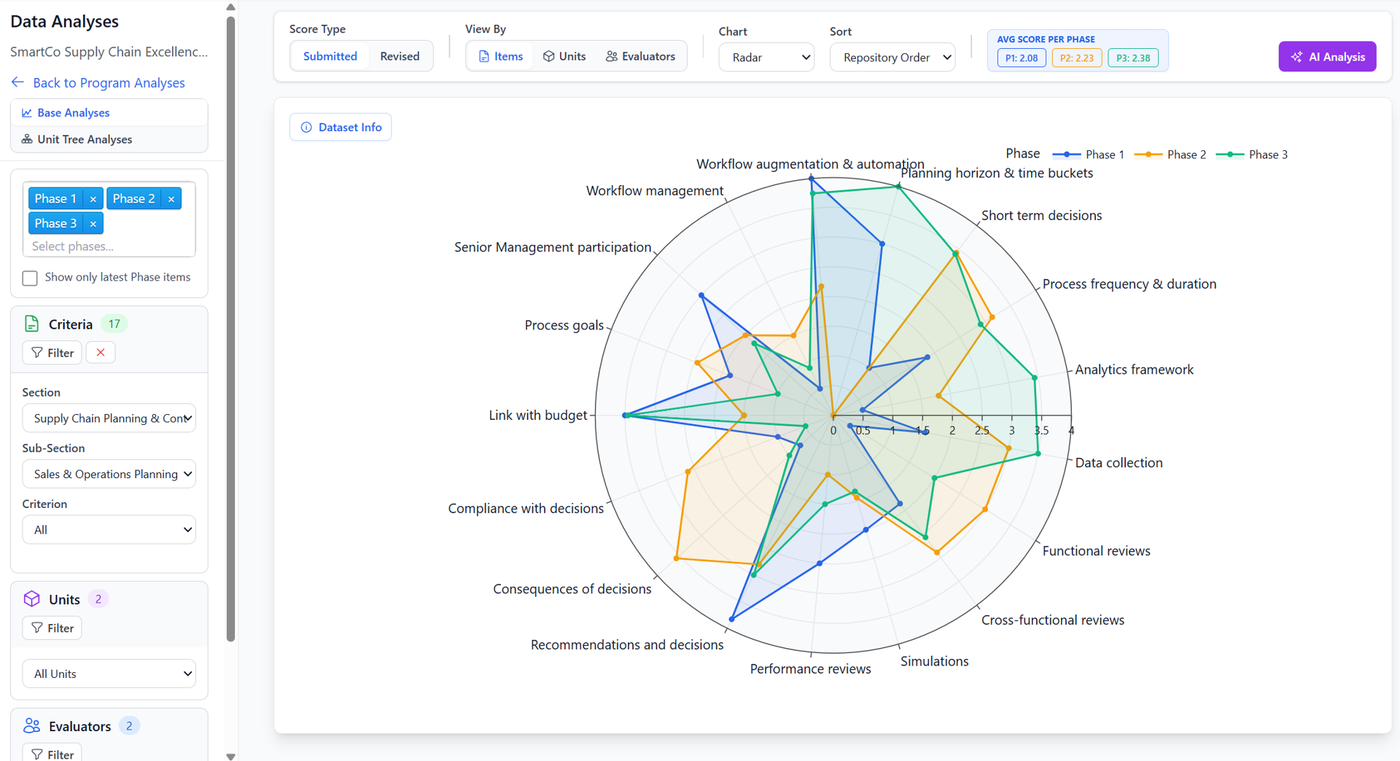Enable Show only latest Phase items checkbox

pyautogui.click(x=30, y=278)
